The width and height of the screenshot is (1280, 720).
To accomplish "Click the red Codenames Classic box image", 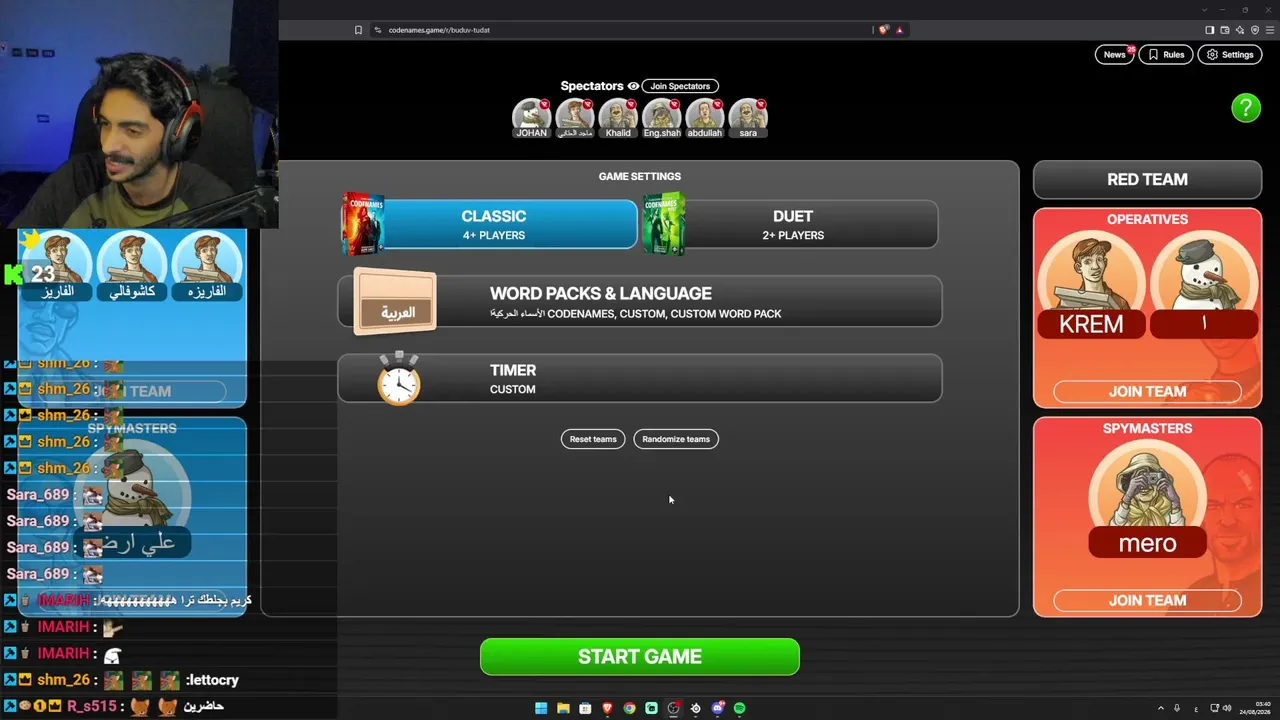I will coord(363,223).
